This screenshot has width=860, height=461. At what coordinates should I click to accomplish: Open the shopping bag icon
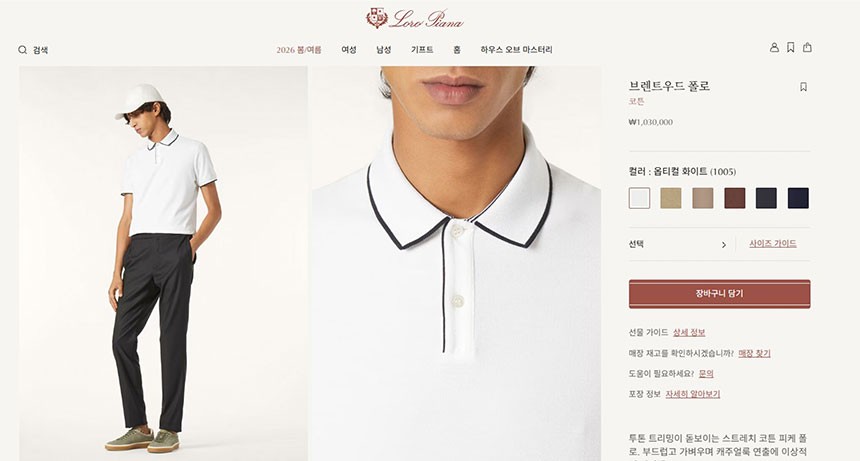point(807,48)
